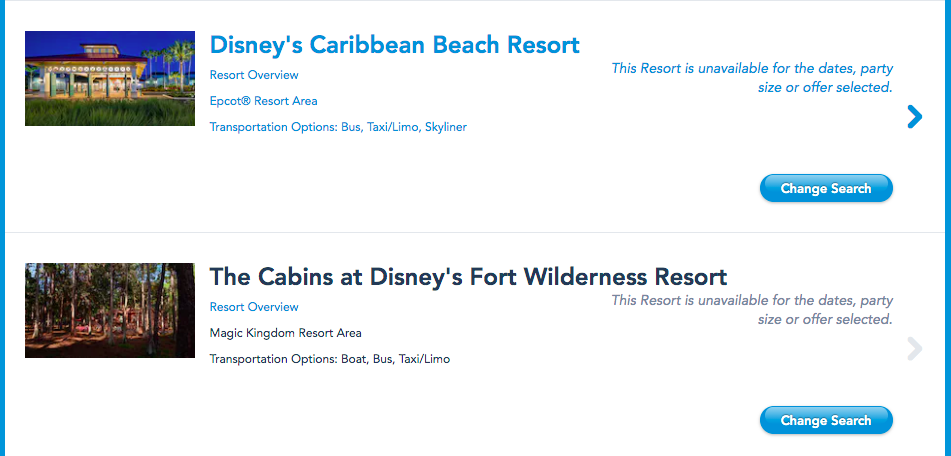Select Transportation Options: Boat, Bus, Taxi/Limo

coord(330,359)
